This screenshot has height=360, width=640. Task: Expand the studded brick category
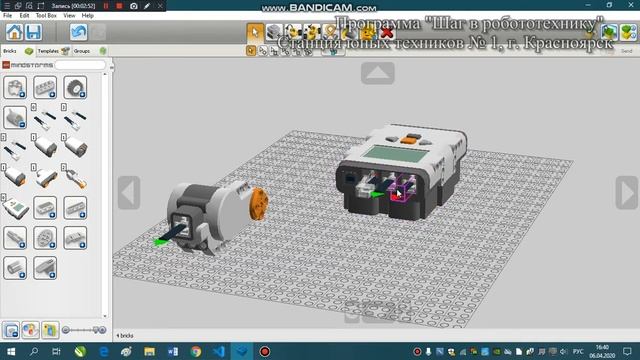click(x=45, y=87)
